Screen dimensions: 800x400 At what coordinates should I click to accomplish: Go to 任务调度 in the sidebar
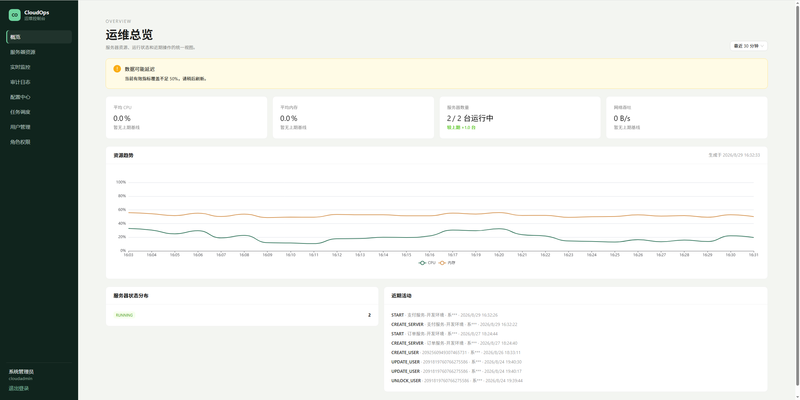[x=39, y=112]
